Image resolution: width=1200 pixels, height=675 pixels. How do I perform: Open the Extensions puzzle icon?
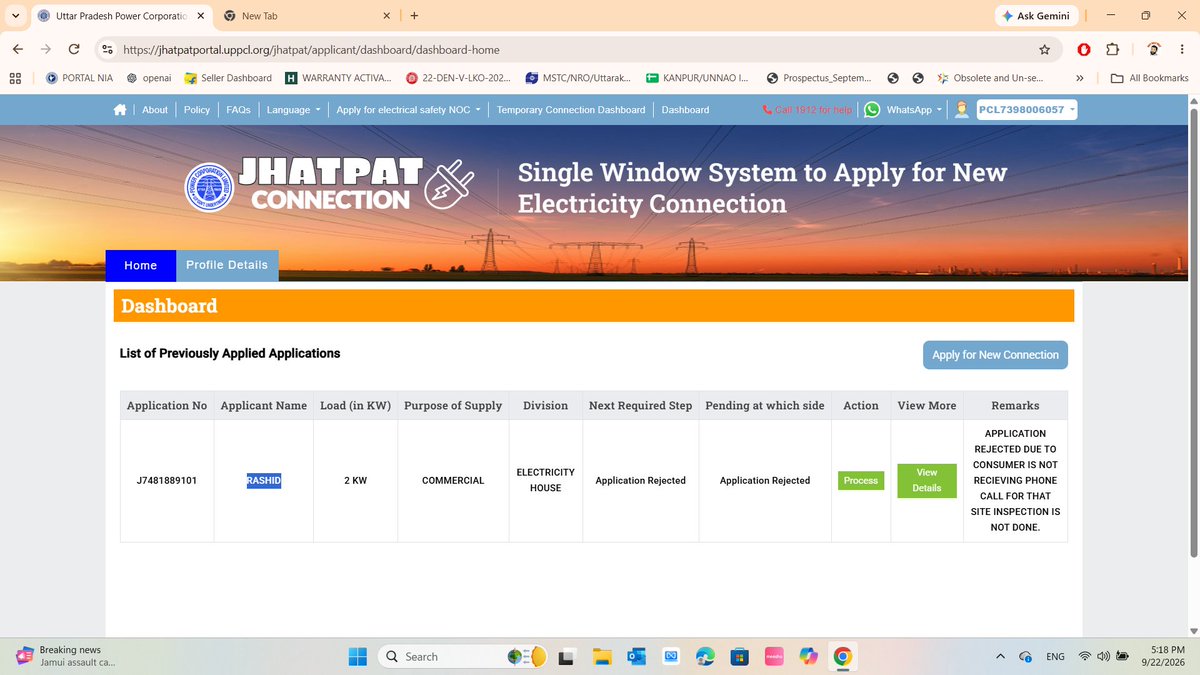pos(1112,49)
